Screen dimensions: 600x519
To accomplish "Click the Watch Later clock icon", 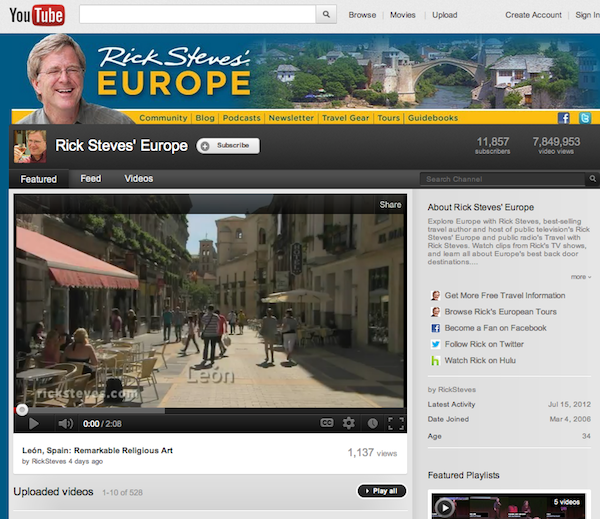I will [372, 423].
